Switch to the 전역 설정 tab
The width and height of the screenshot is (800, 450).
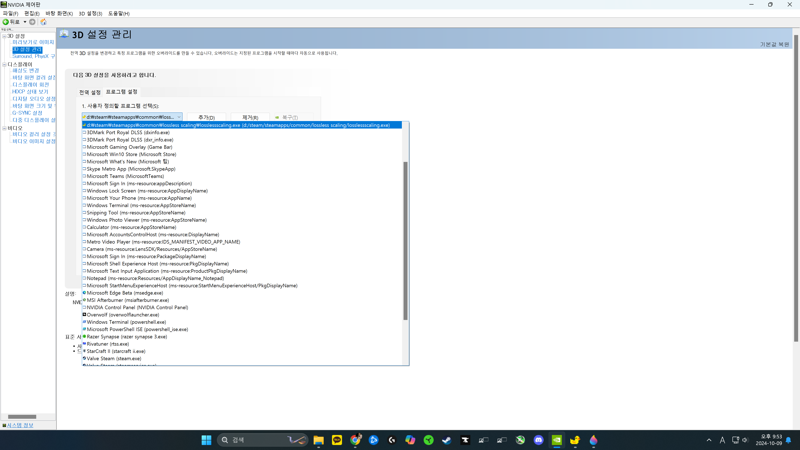(x=90, y=92)
